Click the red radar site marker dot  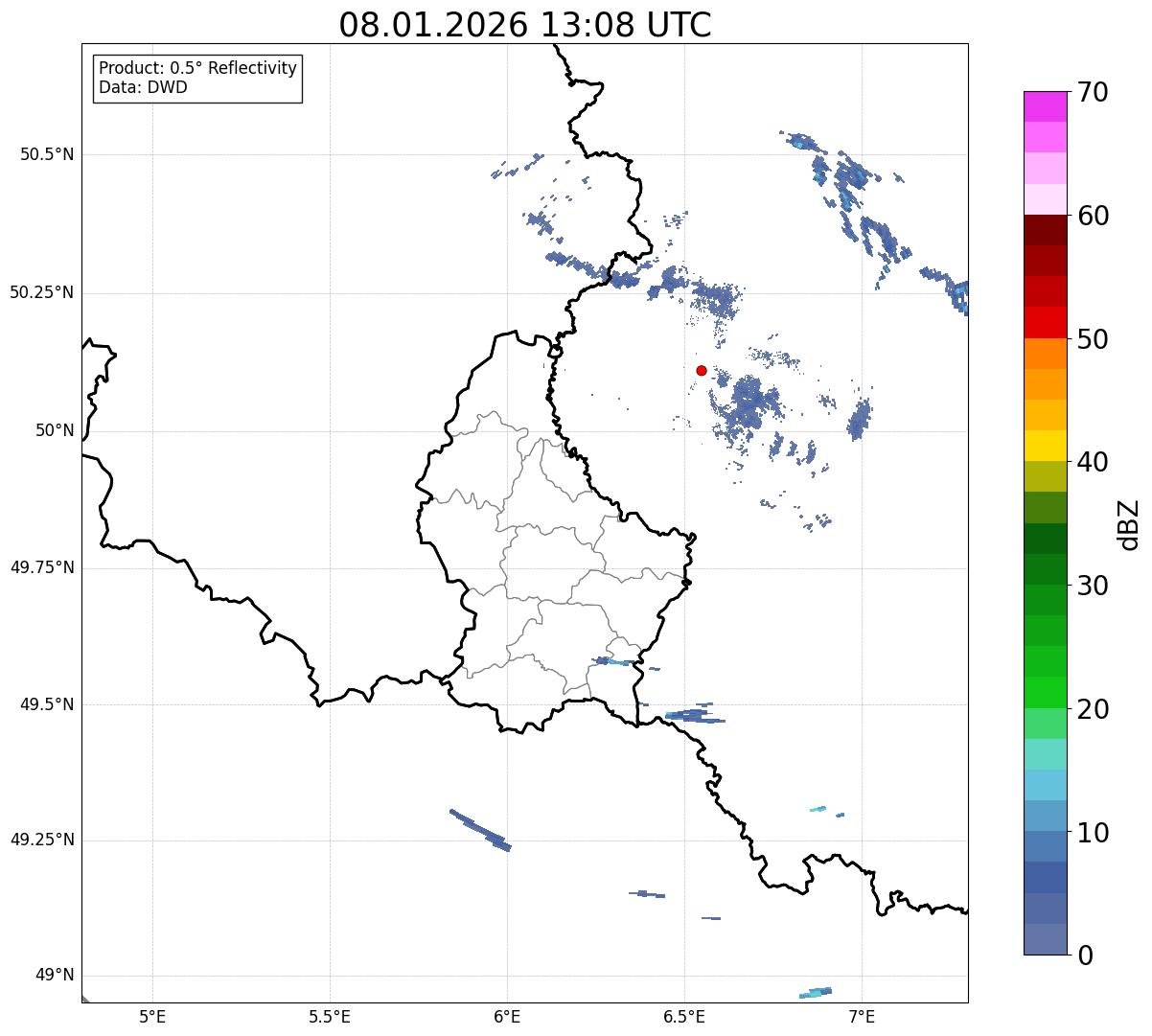click(702, 370)
